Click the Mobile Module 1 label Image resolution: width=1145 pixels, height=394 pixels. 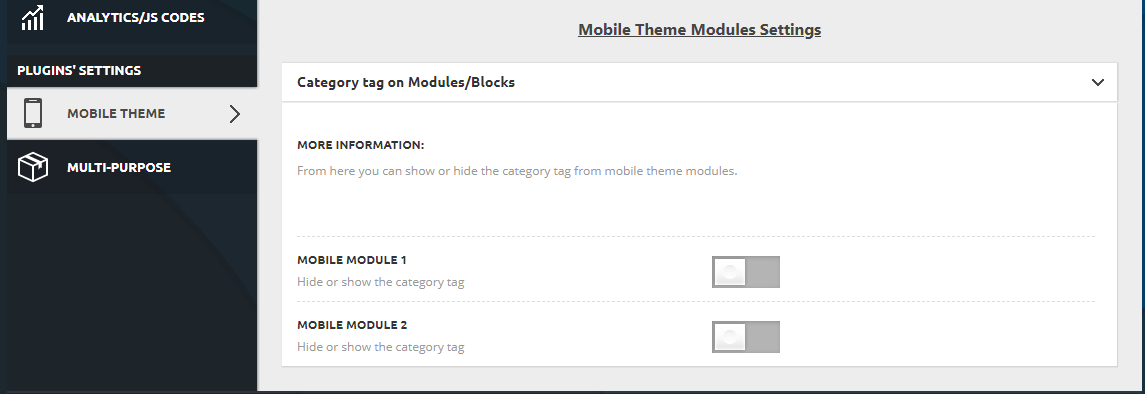click(x=352, y=260)
